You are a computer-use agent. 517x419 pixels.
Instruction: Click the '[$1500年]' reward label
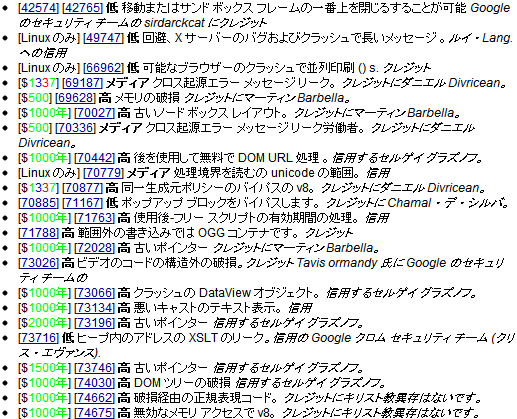click(x=44, y=368)
